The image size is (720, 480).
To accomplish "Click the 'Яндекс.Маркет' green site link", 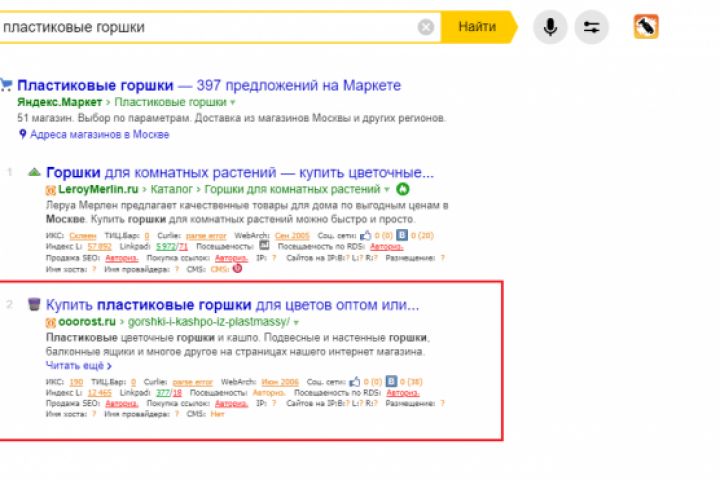I will (60, 102).
